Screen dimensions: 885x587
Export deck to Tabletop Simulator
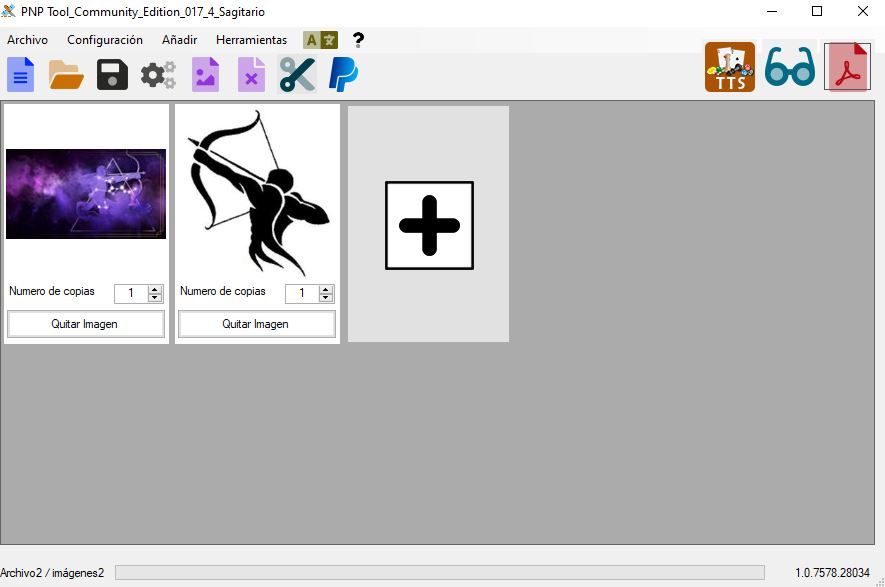(729, 65)
